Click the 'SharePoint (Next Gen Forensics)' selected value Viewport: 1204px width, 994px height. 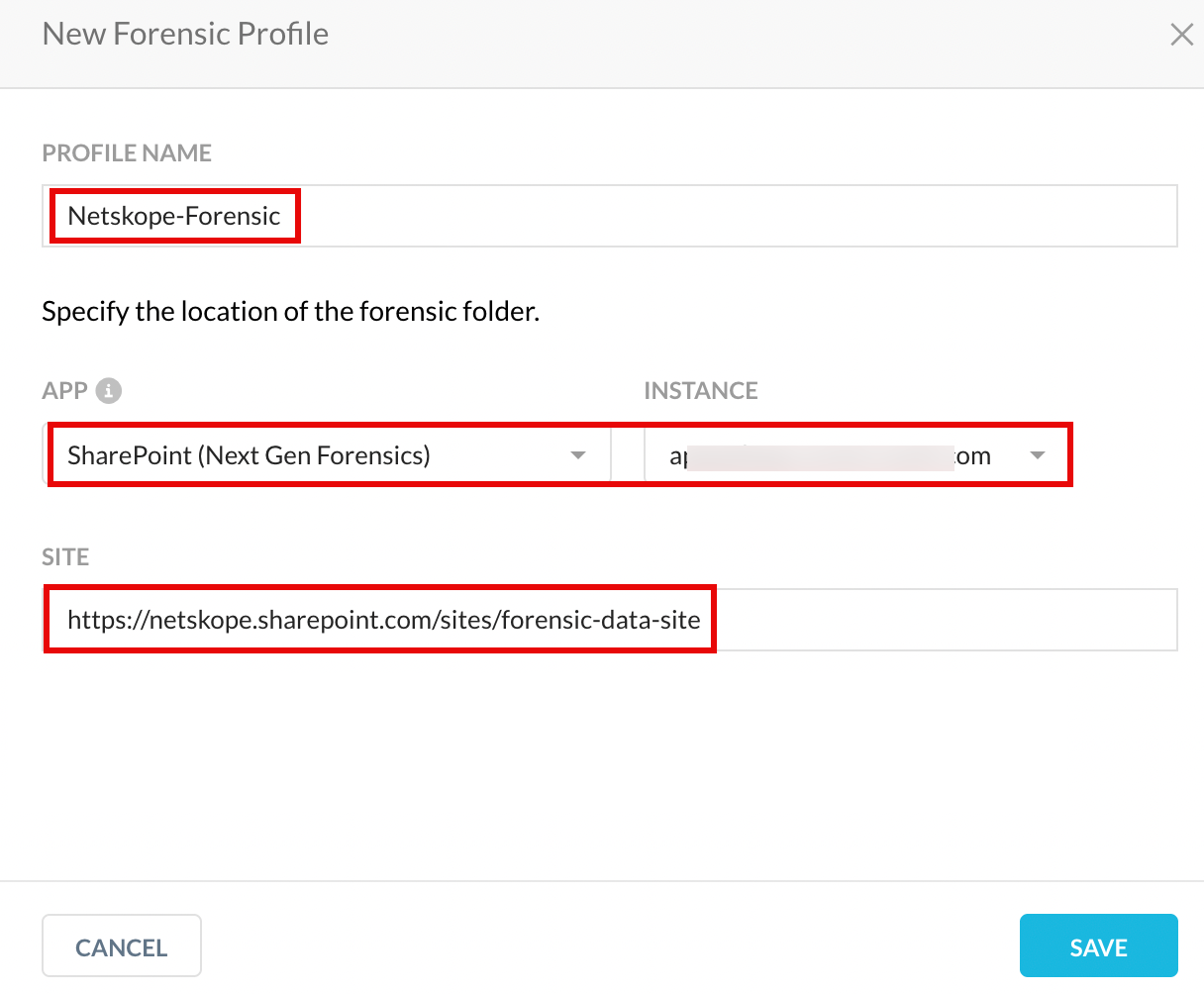click(249, 455)
